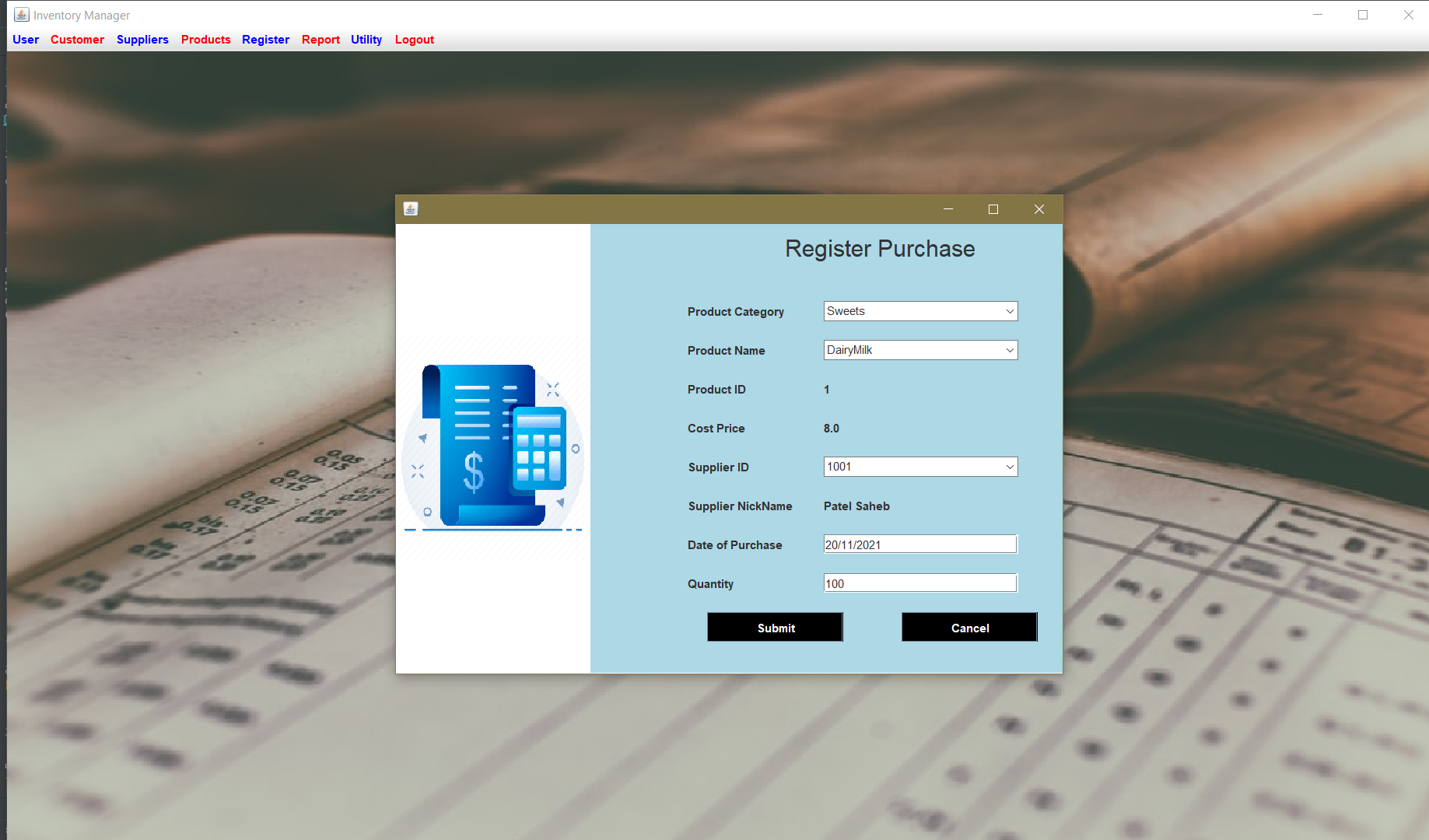
Task: Open the Report menu
Action: coord(320,39)
